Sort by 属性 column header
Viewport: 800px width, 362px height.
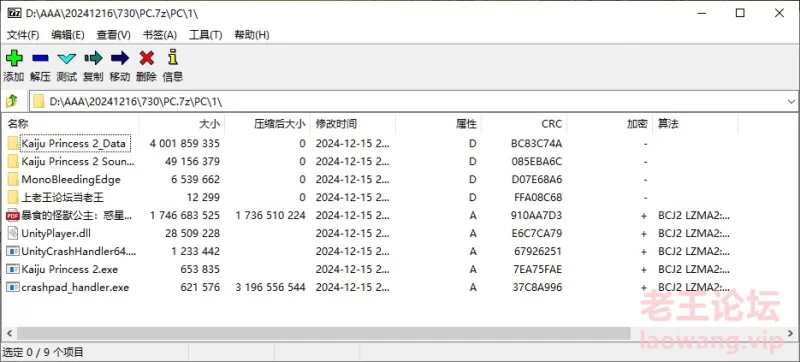tap(439, 123)
